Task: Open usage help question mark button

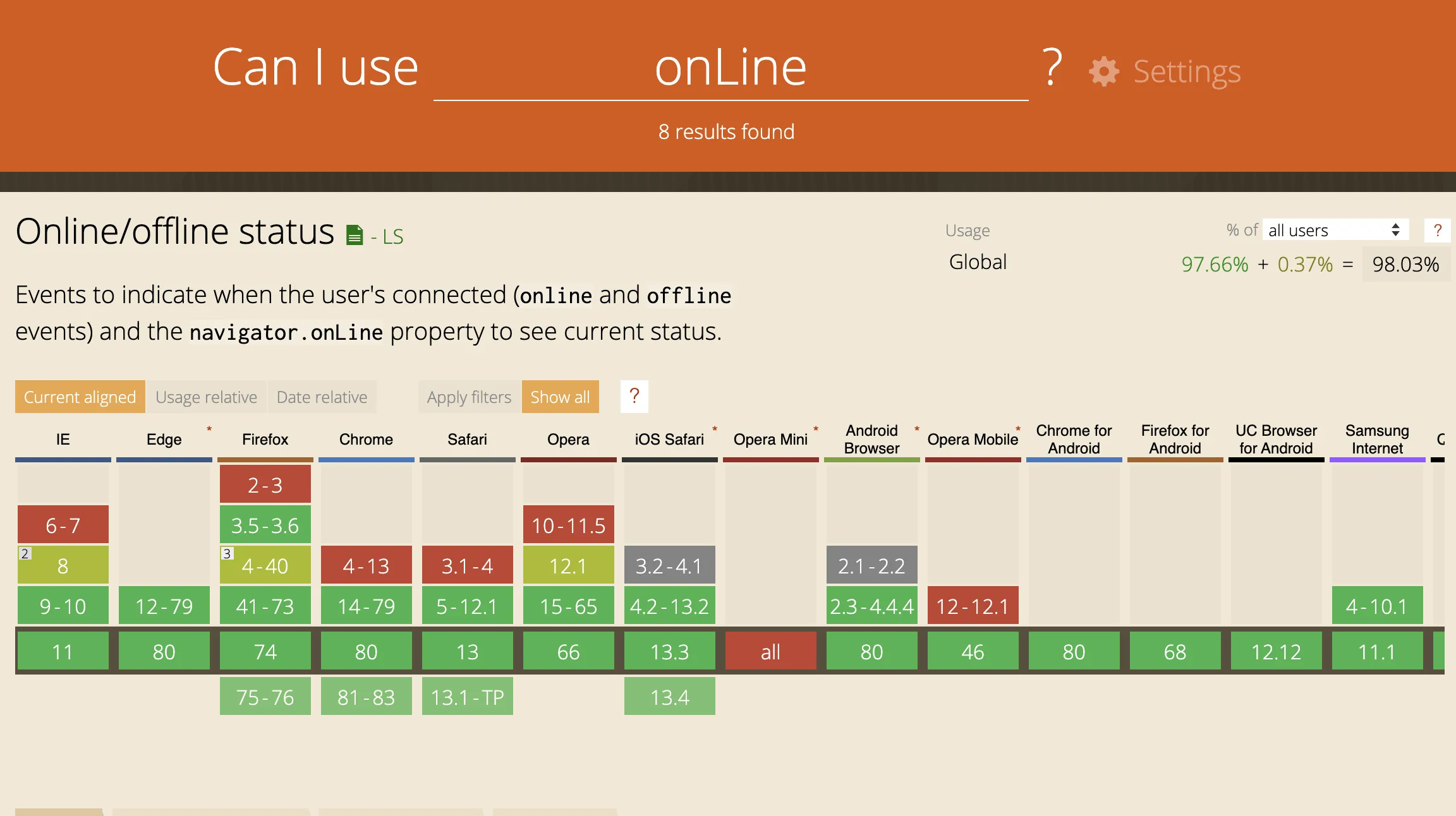Action: point(1437,231)
